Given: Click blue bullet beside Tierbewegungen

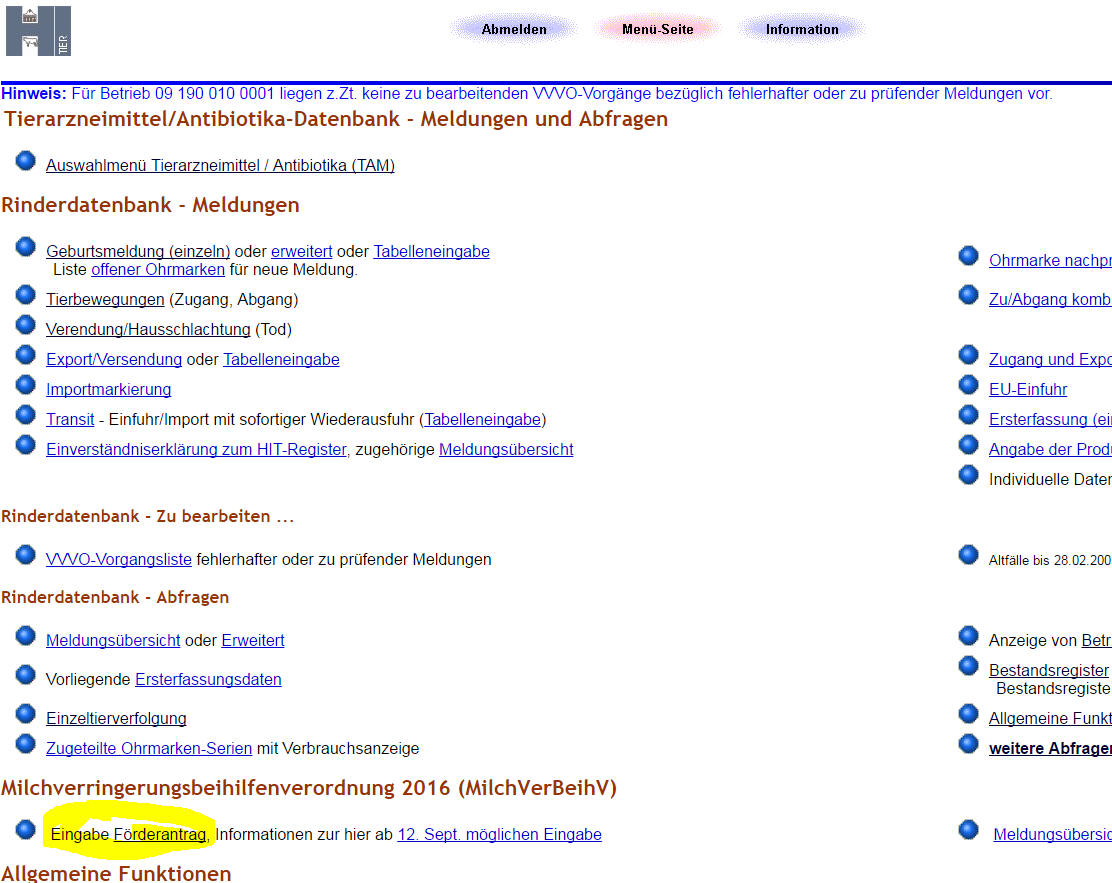Looking at the screenshot, I should point(26,296).
